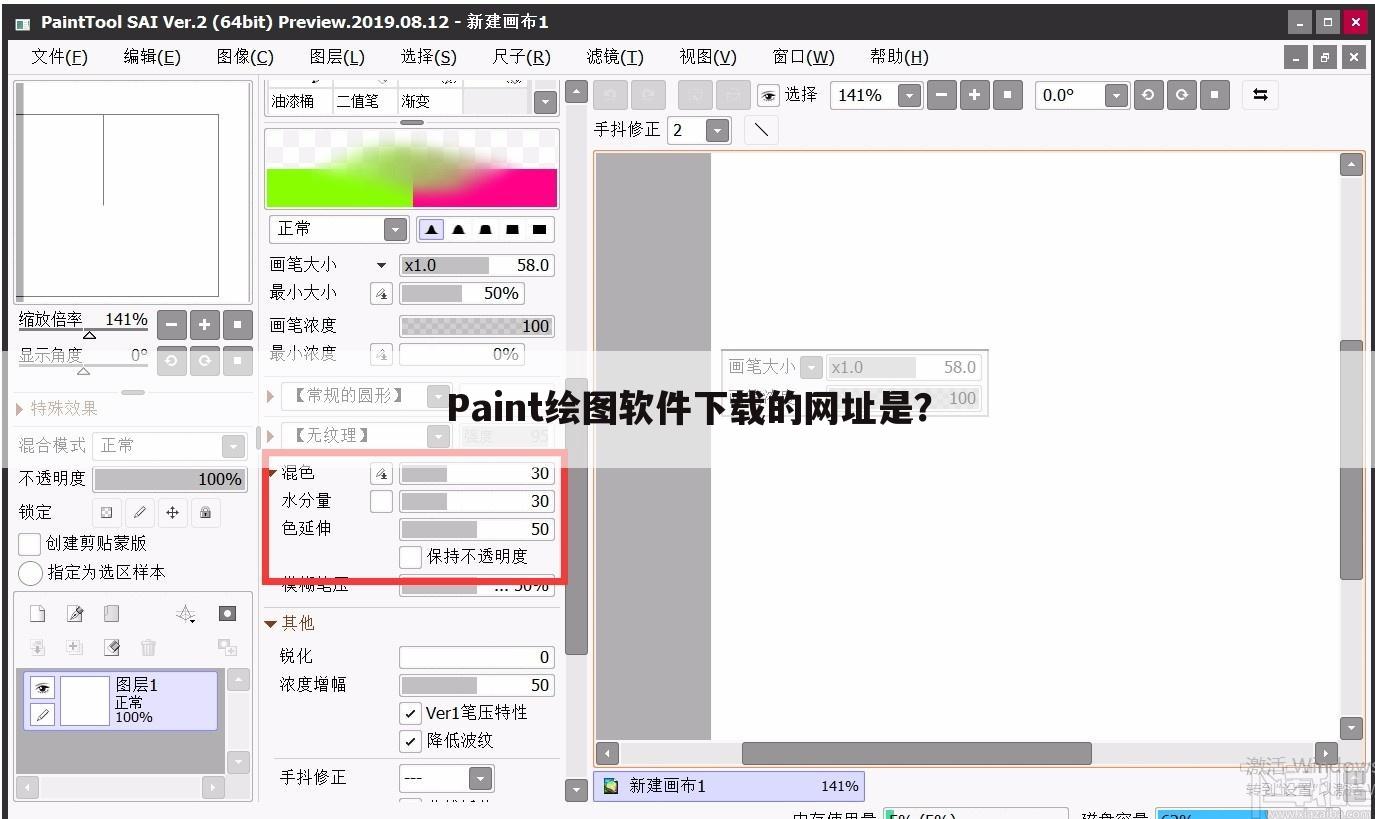Open the 0.0° rotation dropdown

(x=1116, y=95)
